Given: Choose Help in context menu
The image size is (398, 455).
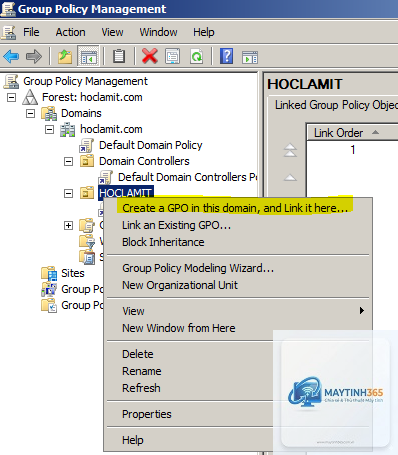Looking at the screenshot, I should click(x=238, y=440).
